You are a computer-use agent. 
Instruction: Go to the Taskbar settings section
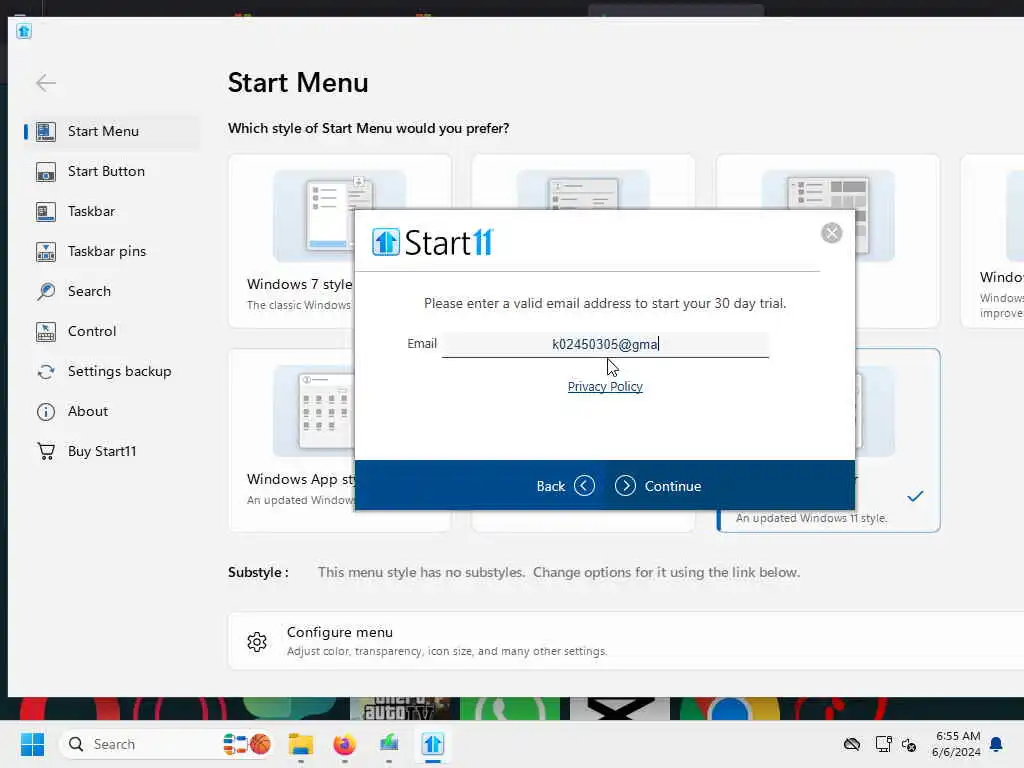111,212
